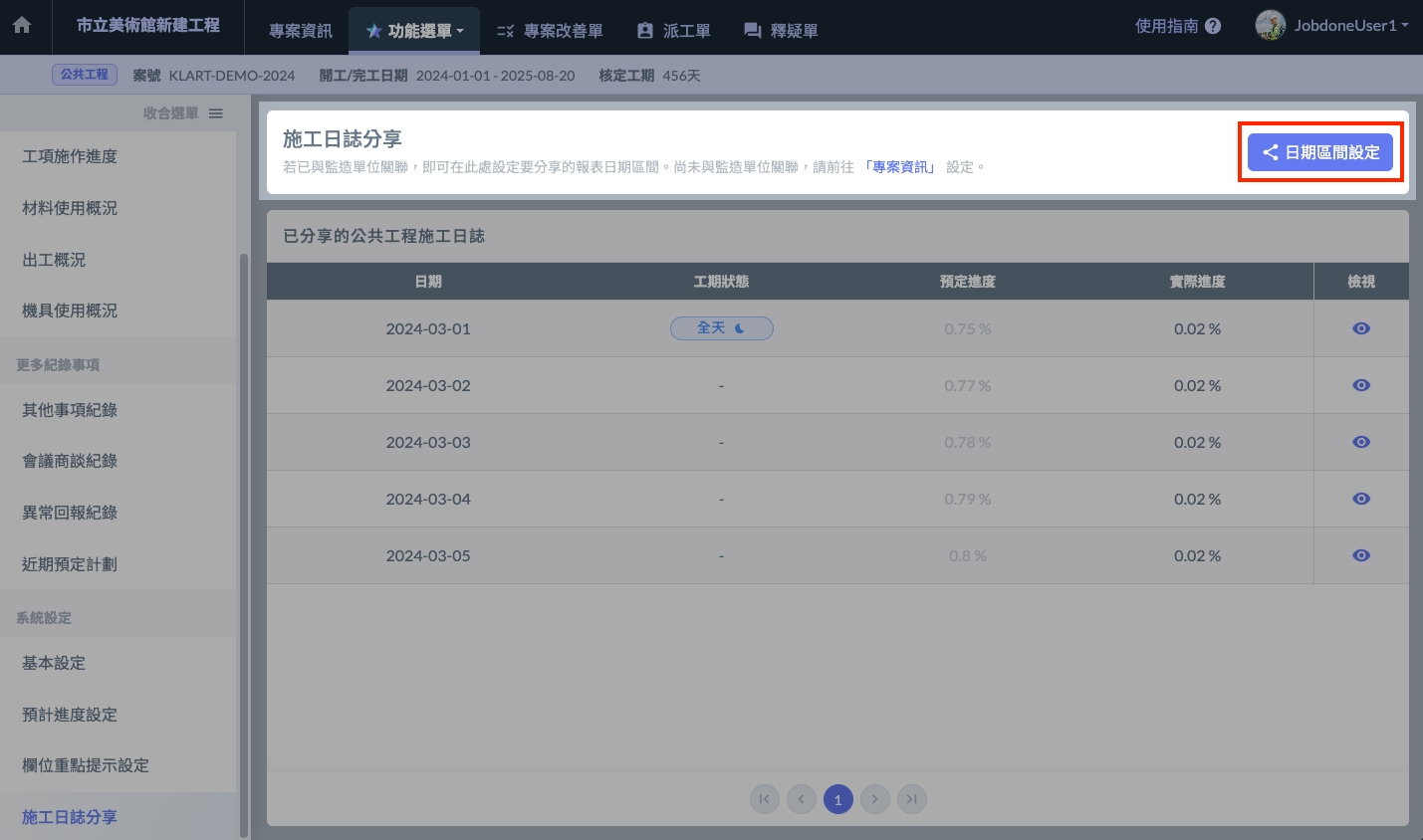Go to first page of pagination
Image resolution: width=1423 pixels, height=840 pixels.
tap(765, 799)
